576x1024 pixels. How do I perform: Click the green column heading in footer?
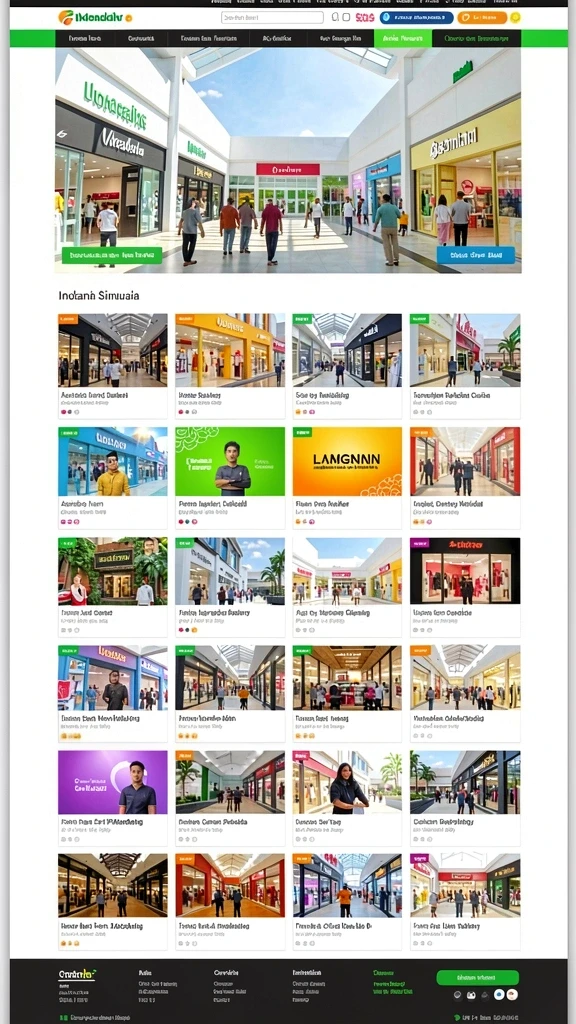(384, 972)
